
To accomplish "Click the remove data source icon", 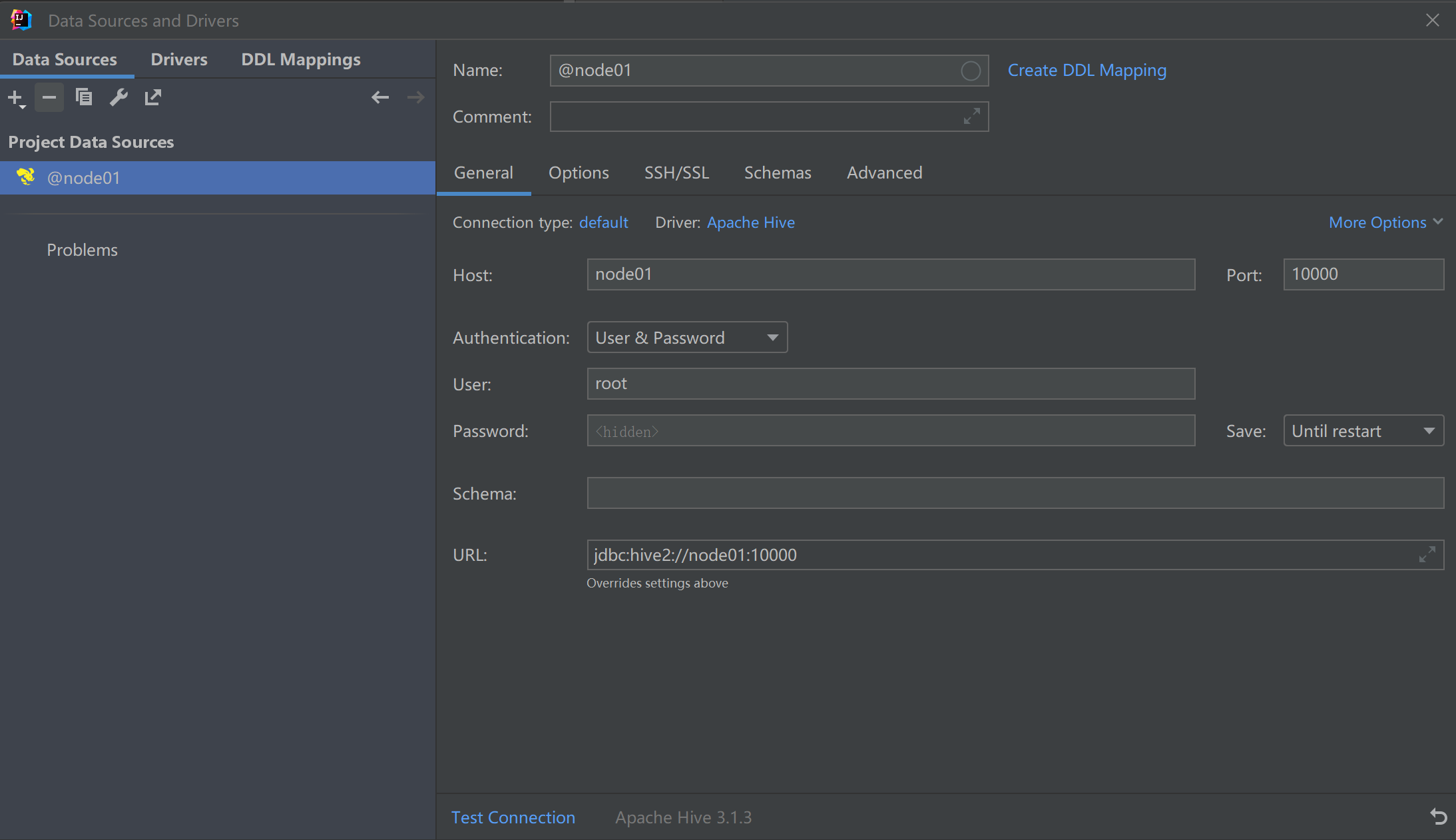I will tap(48, 97).
